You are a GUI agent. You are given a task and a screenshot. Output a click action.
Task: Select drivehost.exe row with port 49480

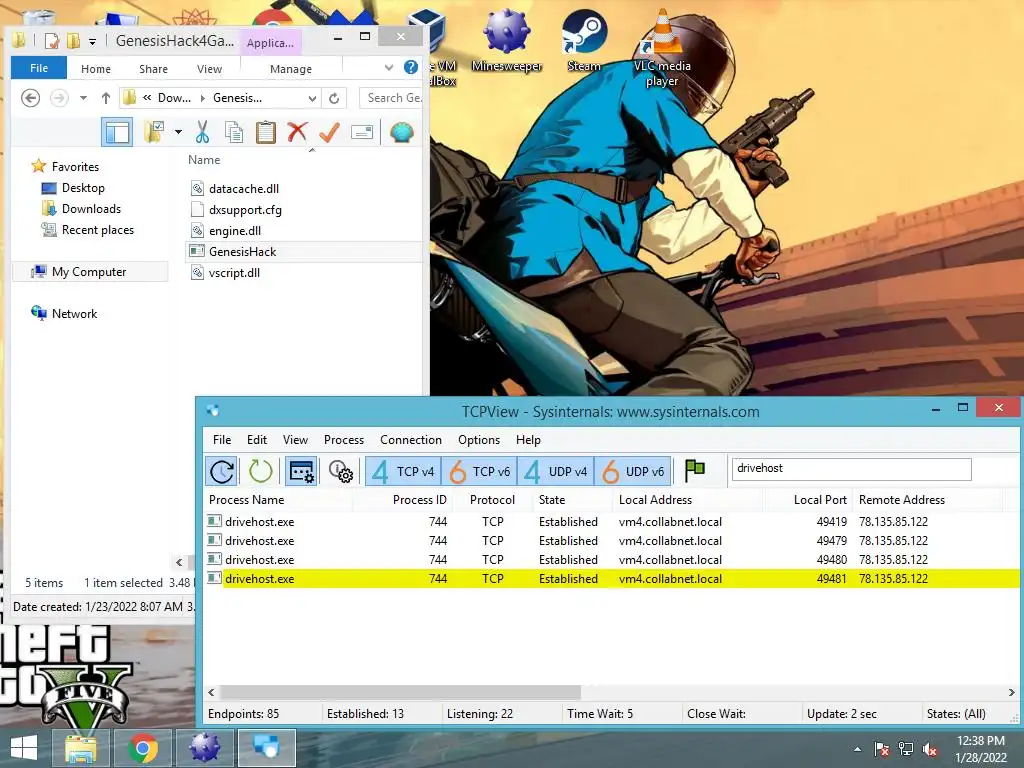(611, 560)
